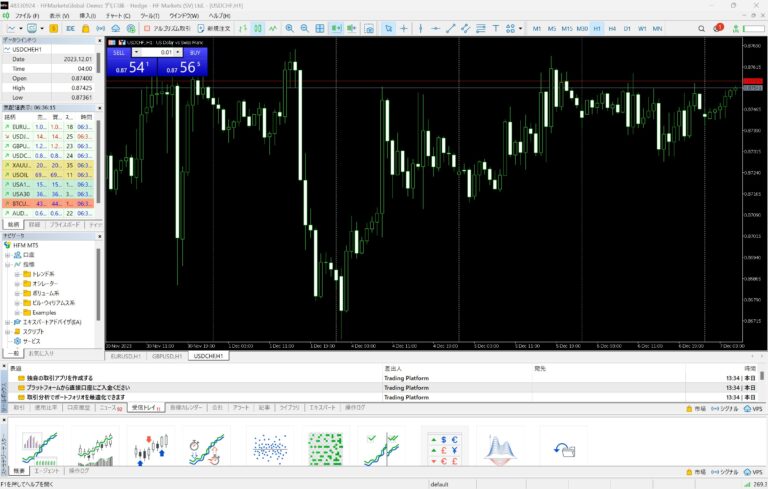Image resolution: width=768 pixels, height=489 pixels.
Task: Open the チャート(C) menu
Action: pyautogui.click(x=117, y=17)
